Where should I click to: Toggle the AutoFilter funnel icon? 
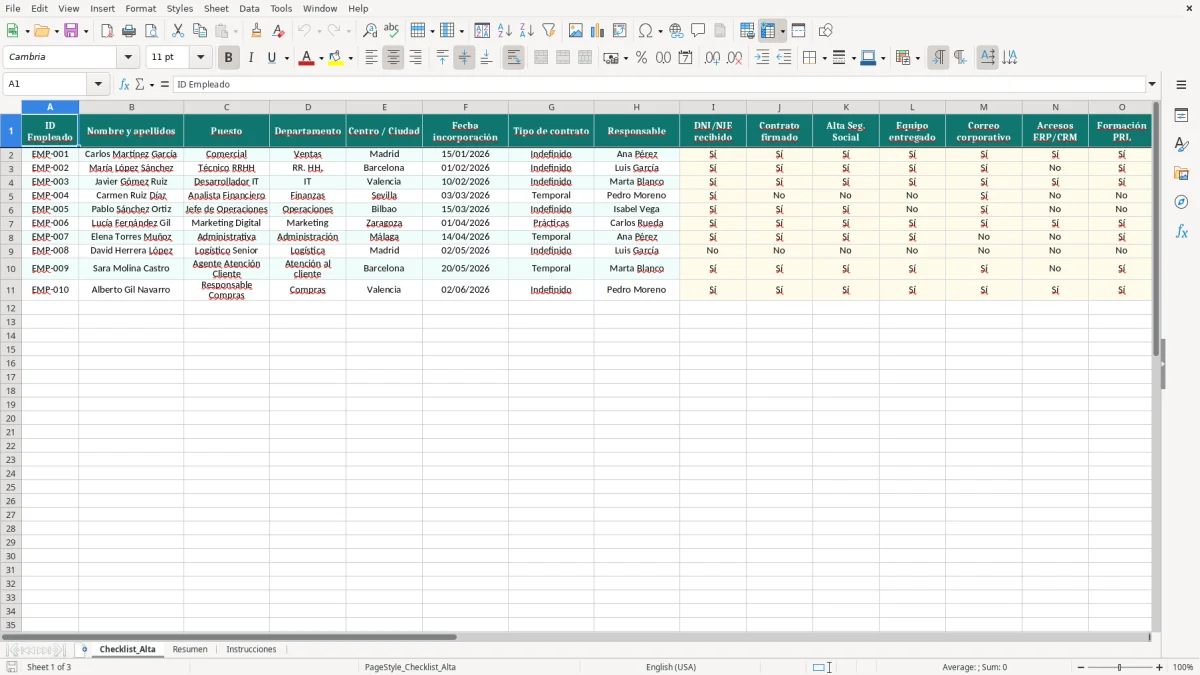(x=549, y=31)
